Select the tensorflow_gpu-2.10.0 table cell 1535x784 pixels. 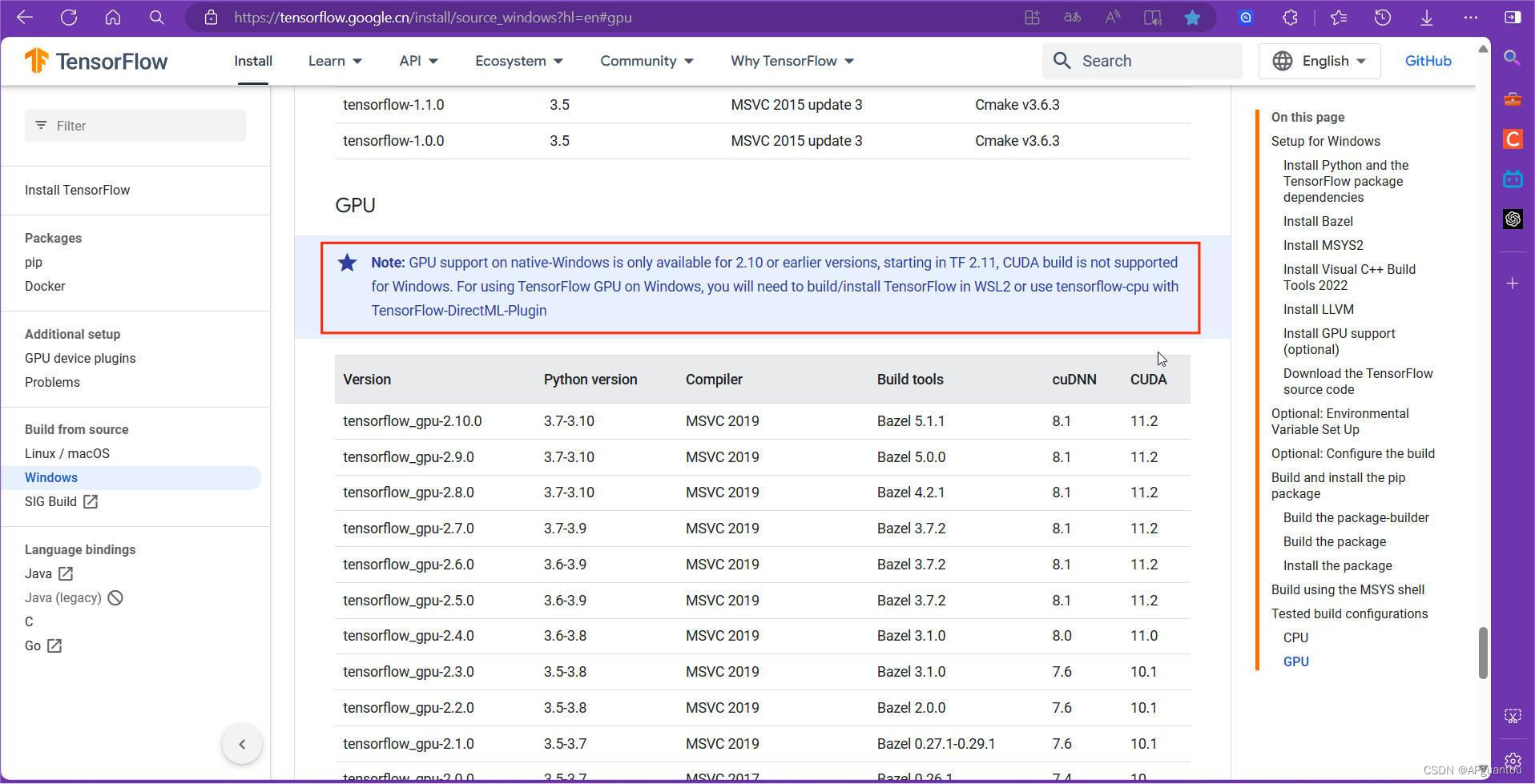point(412,421)
